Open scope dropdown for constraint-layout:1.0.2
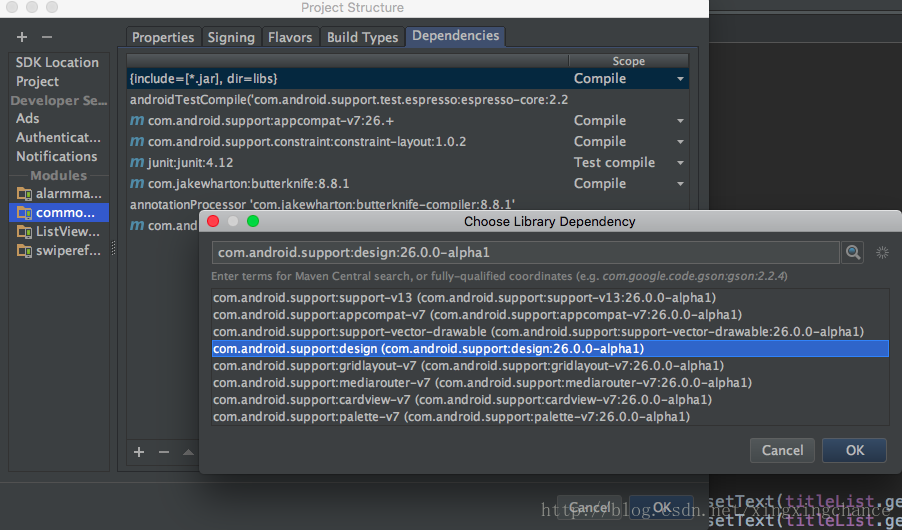 680,142
